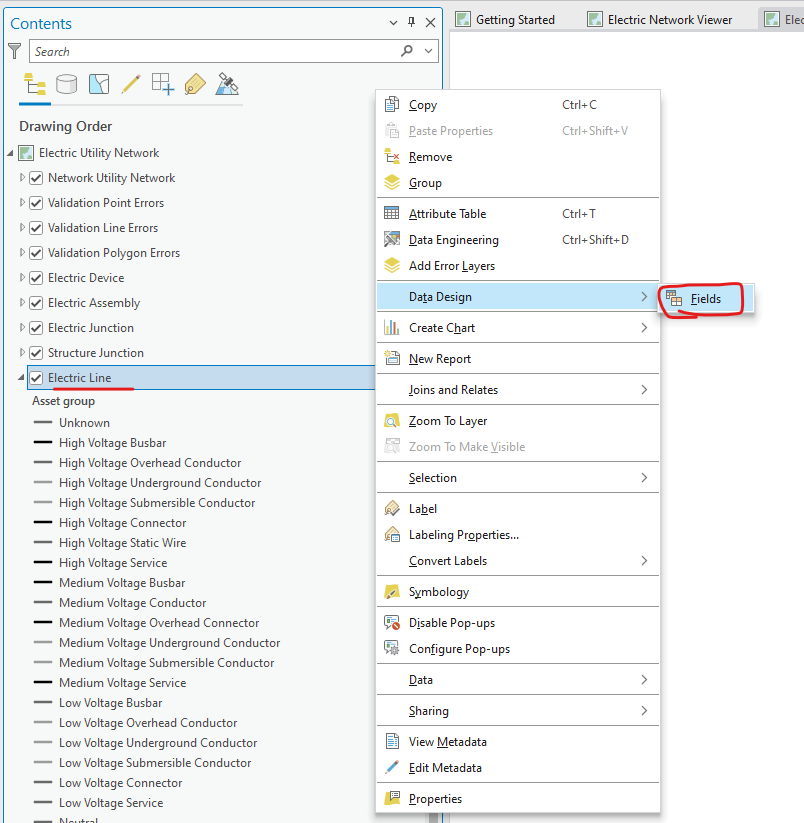Open the List By Editing pencil icon
This screenshot has width=804, height=823.
(x=130, y=84)
